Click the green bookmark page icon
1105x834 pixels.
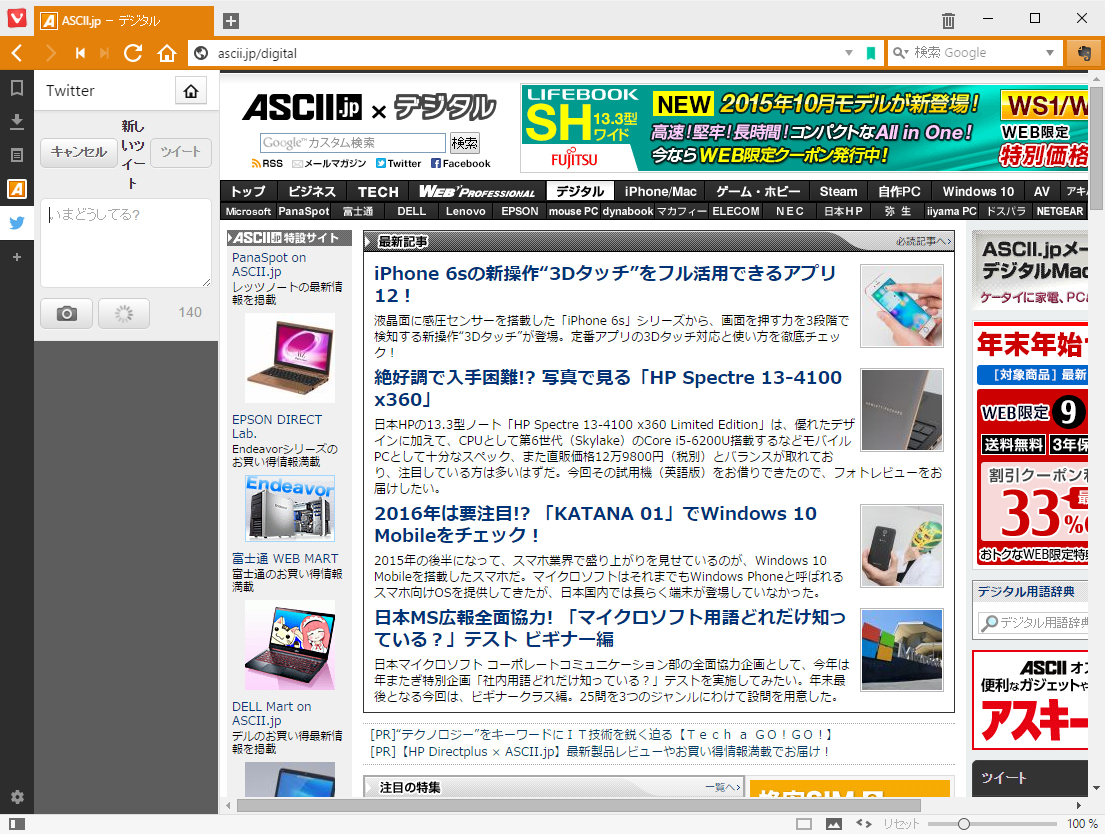[x=871, y=53]
